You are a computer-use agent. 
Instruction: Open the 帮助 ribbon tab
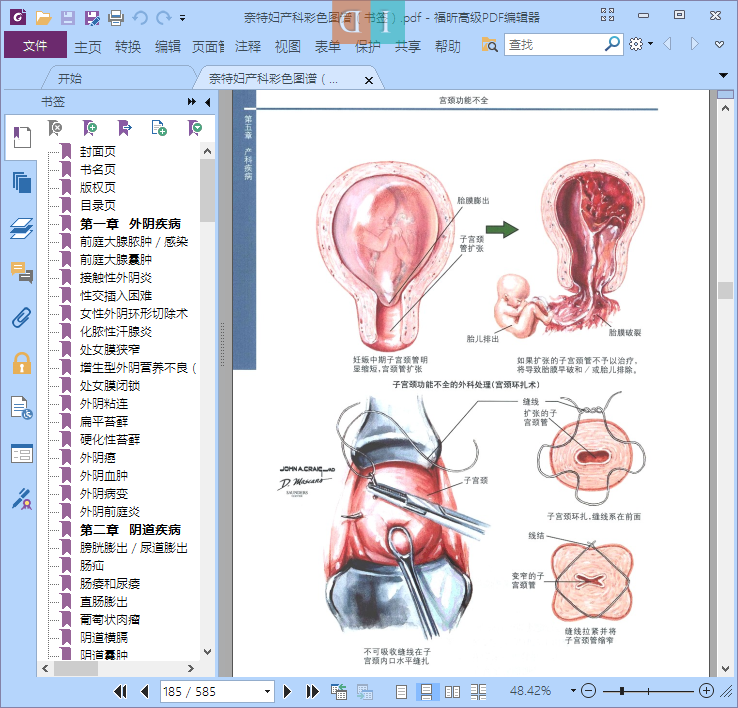448,47
